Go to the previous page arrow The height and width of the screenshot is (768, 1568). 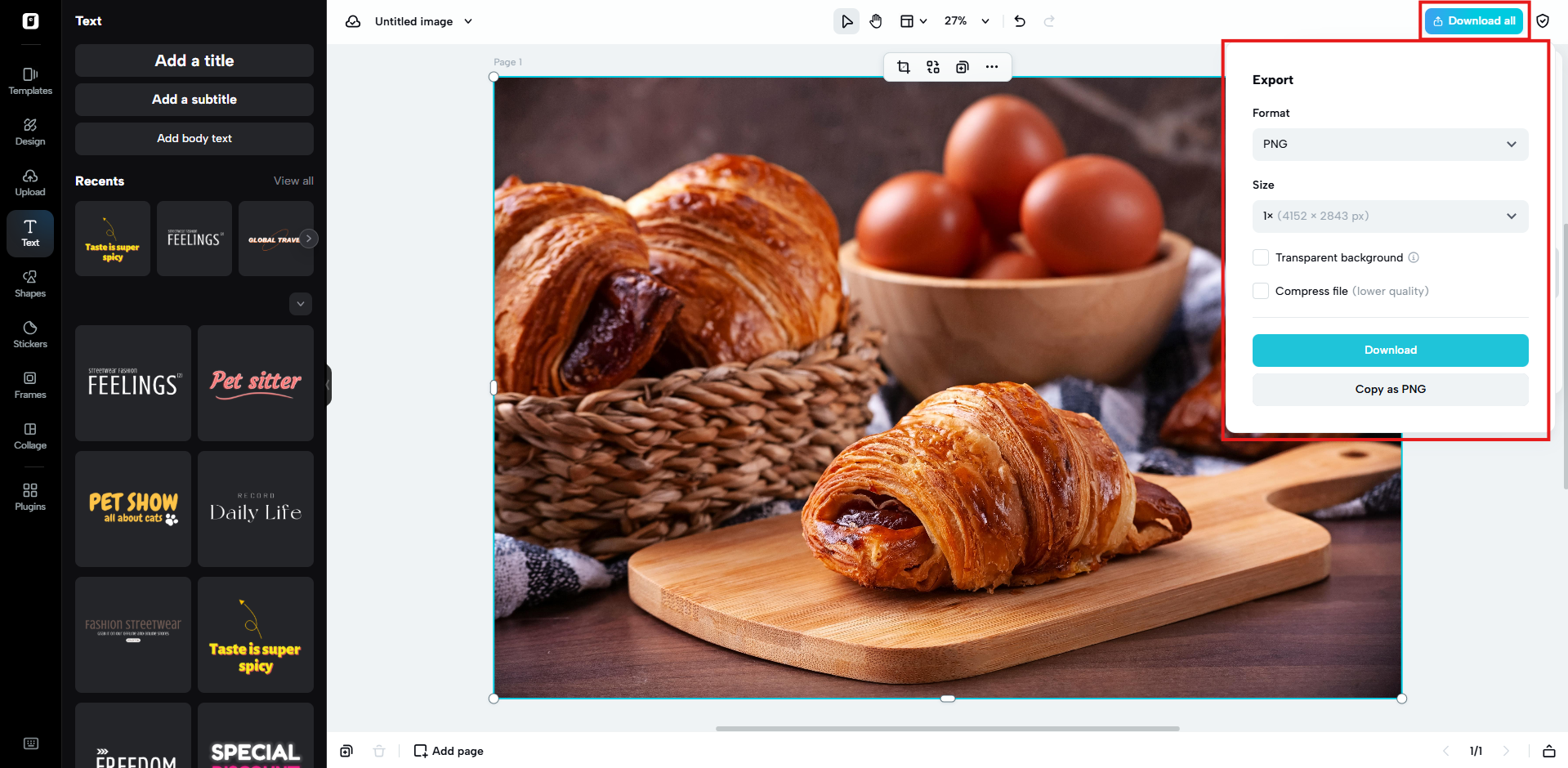coord(1446,751)
